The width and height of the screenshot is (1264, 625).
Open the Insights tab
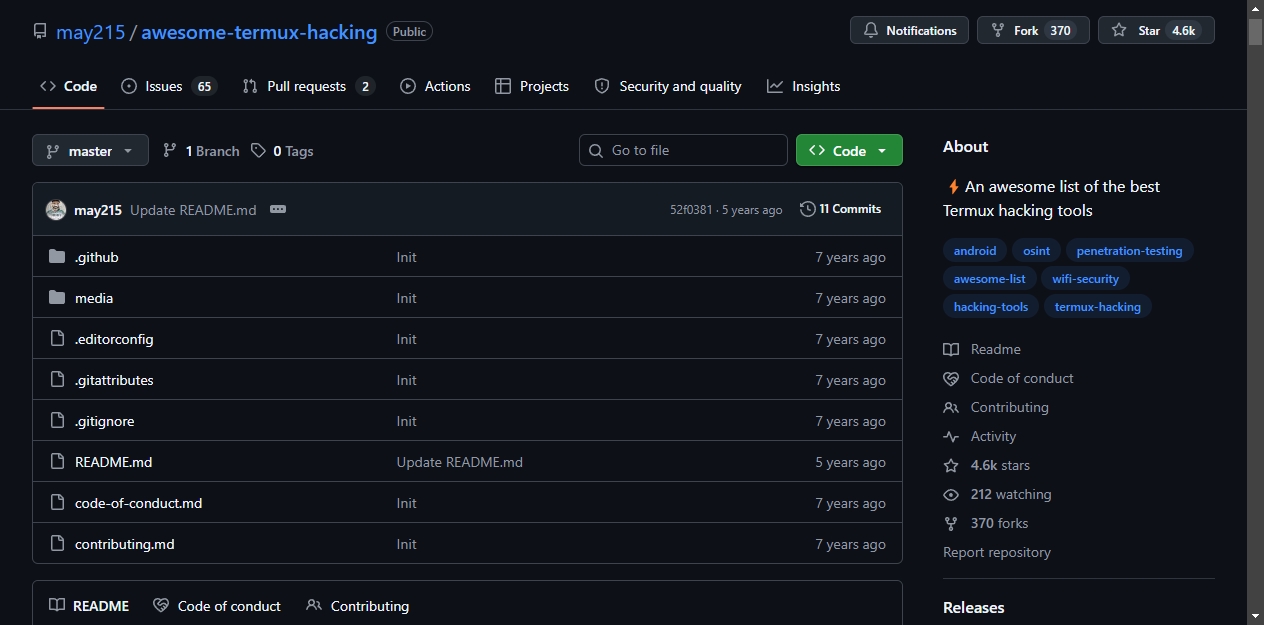804,87
